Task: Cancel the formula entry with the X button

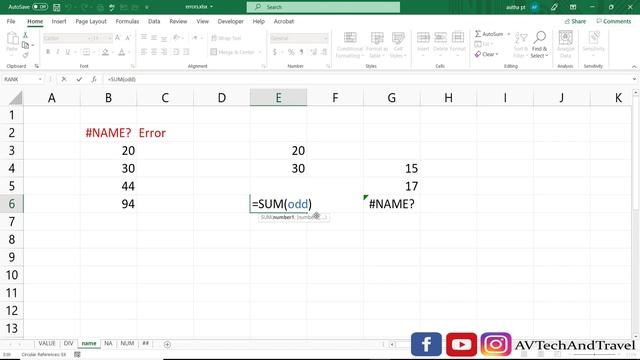Action: click(x=64, y=79)
